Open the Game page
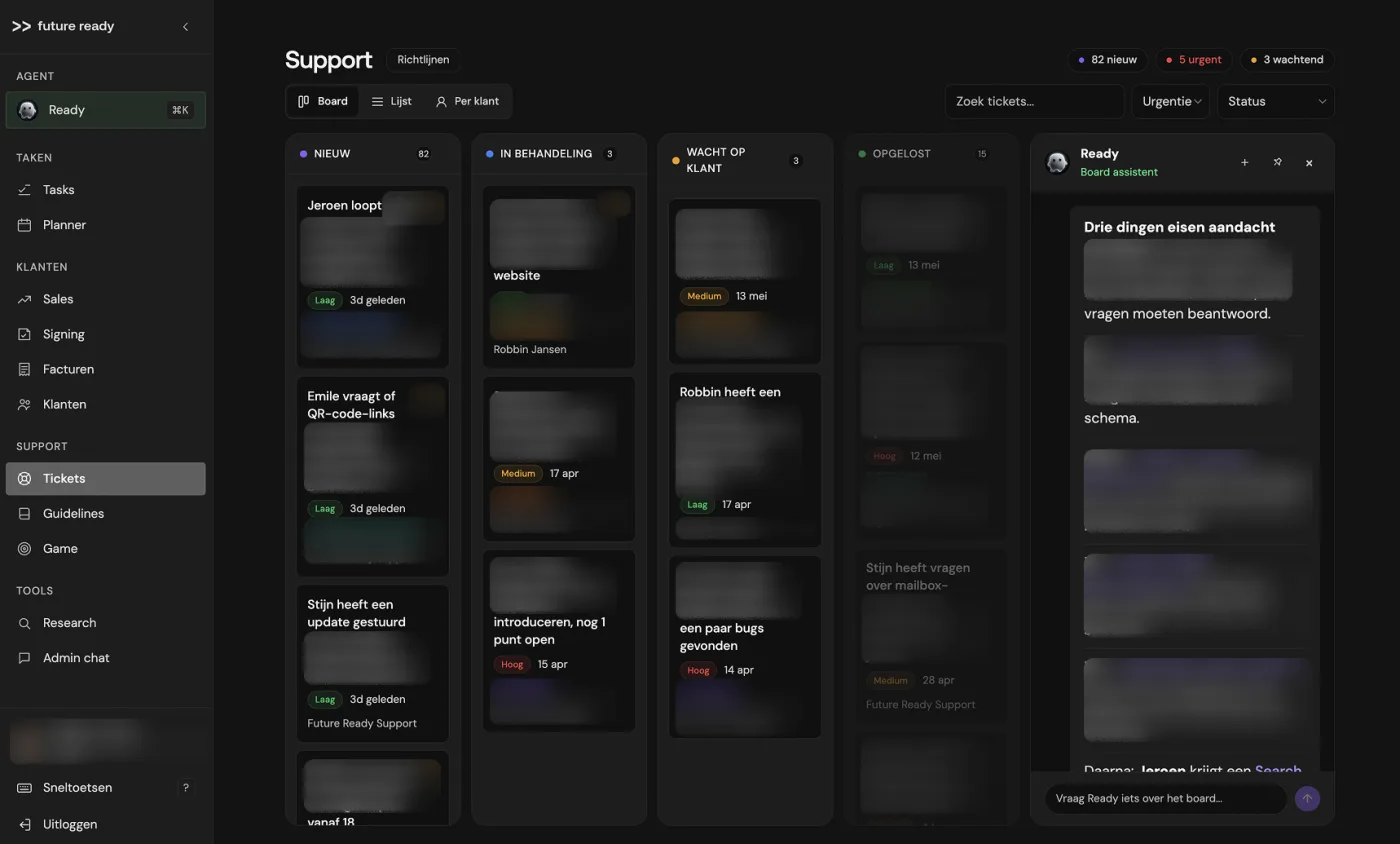1400x844 pixels. [x=105, y=548]
